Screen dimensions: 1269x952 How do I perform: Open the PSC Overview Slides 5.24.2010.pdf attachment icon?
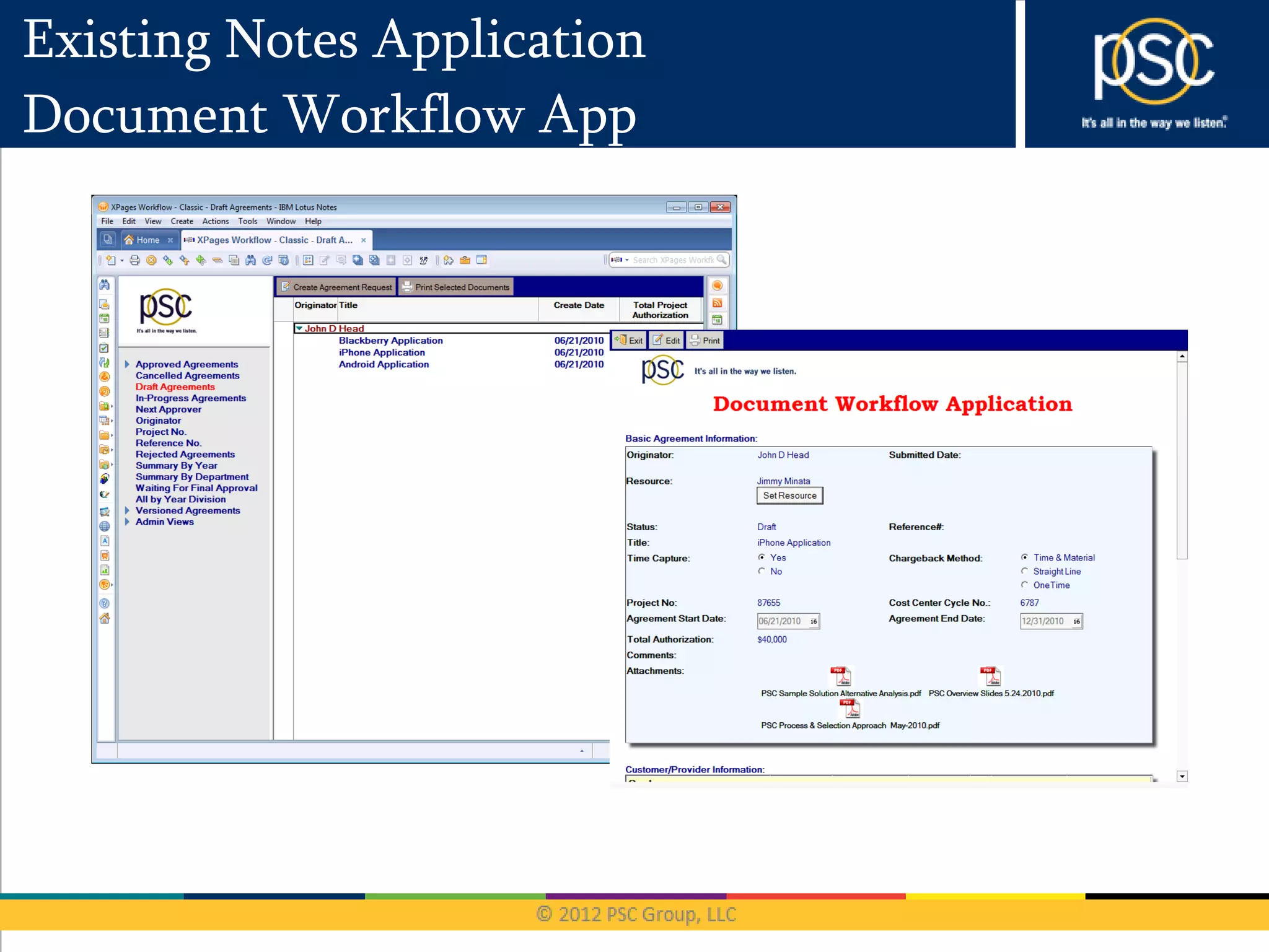[x=991, y=676]
